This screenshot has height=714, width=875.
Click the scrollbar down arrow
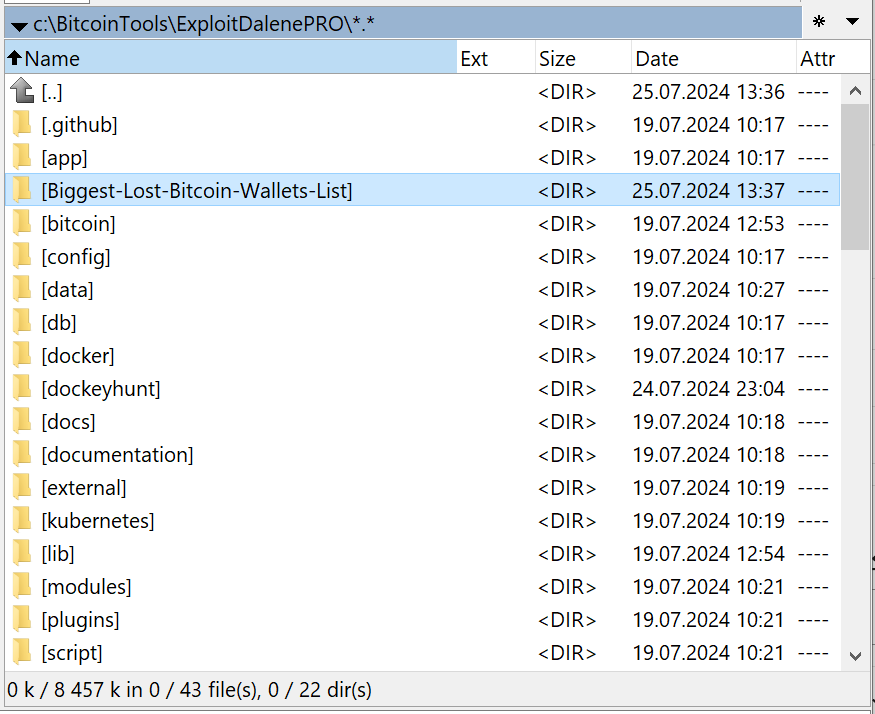[x=855, y=656]
